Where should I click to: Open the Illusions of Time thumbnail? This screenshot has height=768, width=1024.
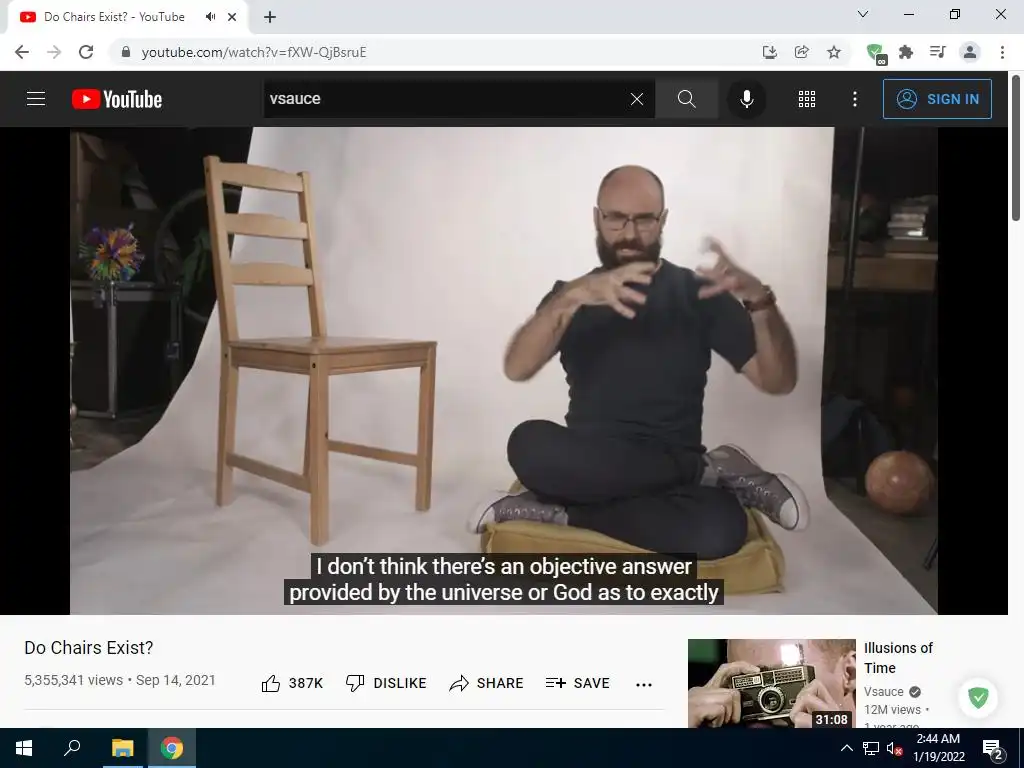coord(771,683)
